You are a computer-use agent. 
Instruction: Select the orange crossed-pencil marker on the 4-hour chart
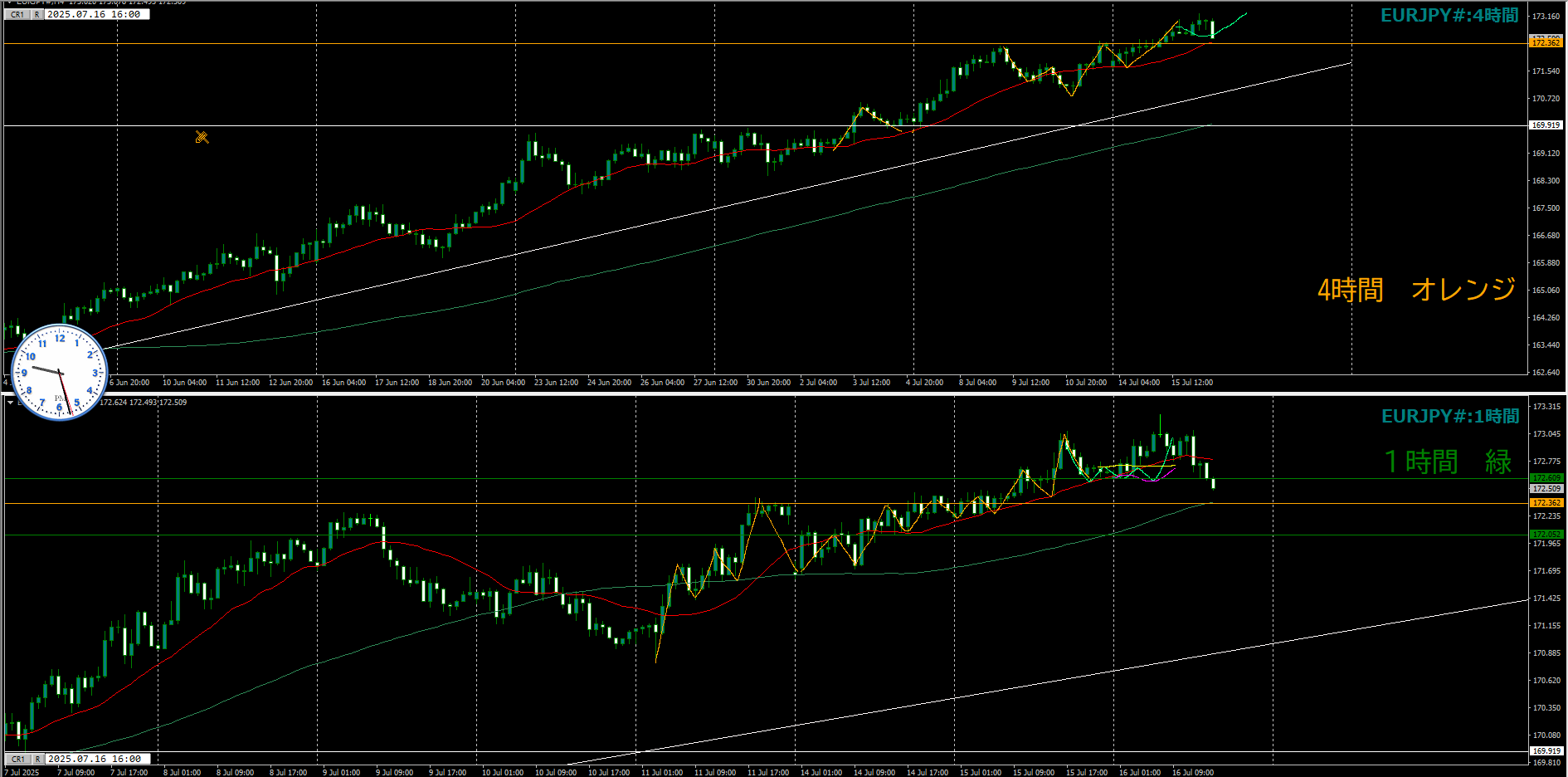(202, 137)
